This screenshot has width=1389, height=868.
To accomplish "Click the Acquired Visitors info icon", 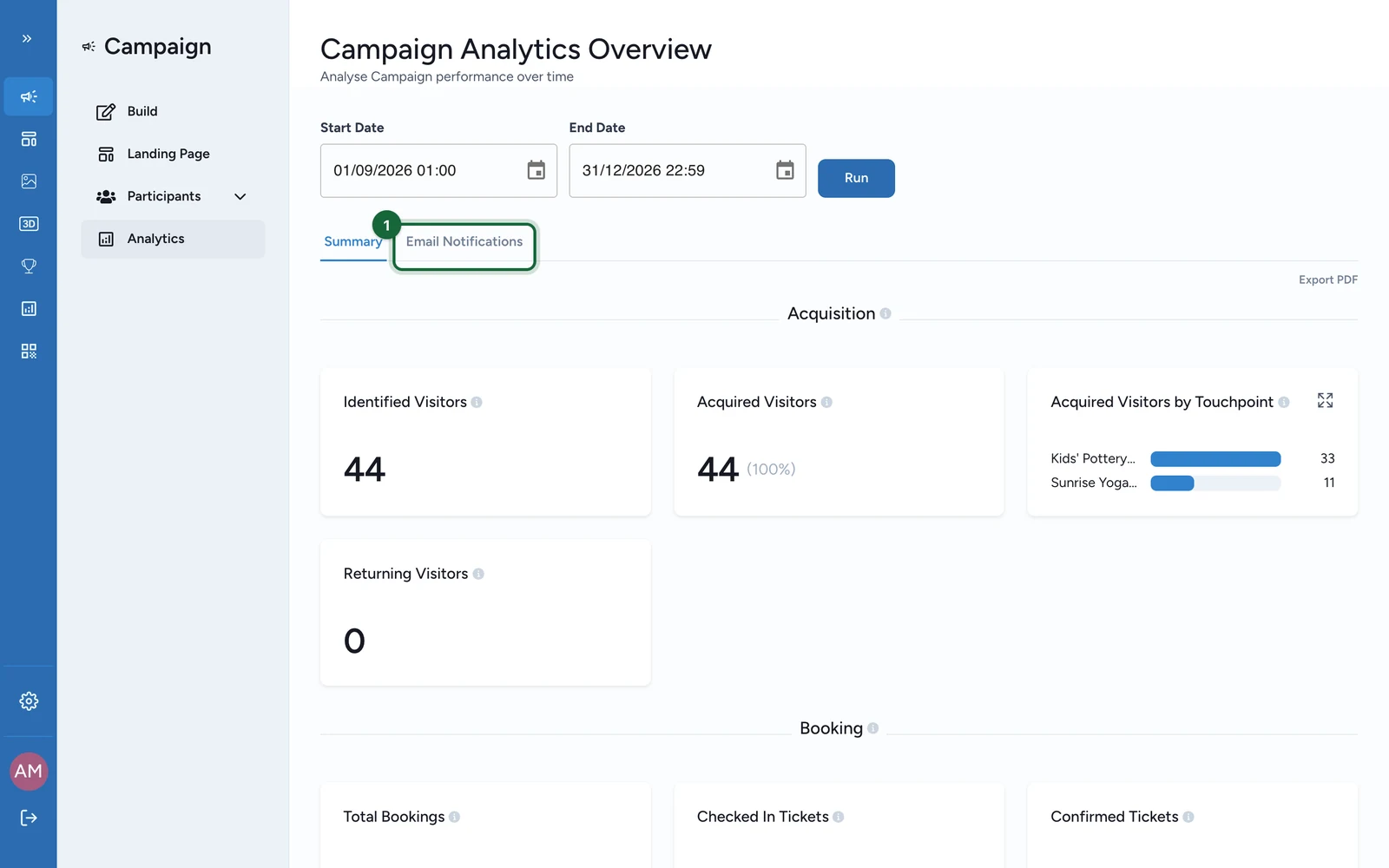I will 826,403.
